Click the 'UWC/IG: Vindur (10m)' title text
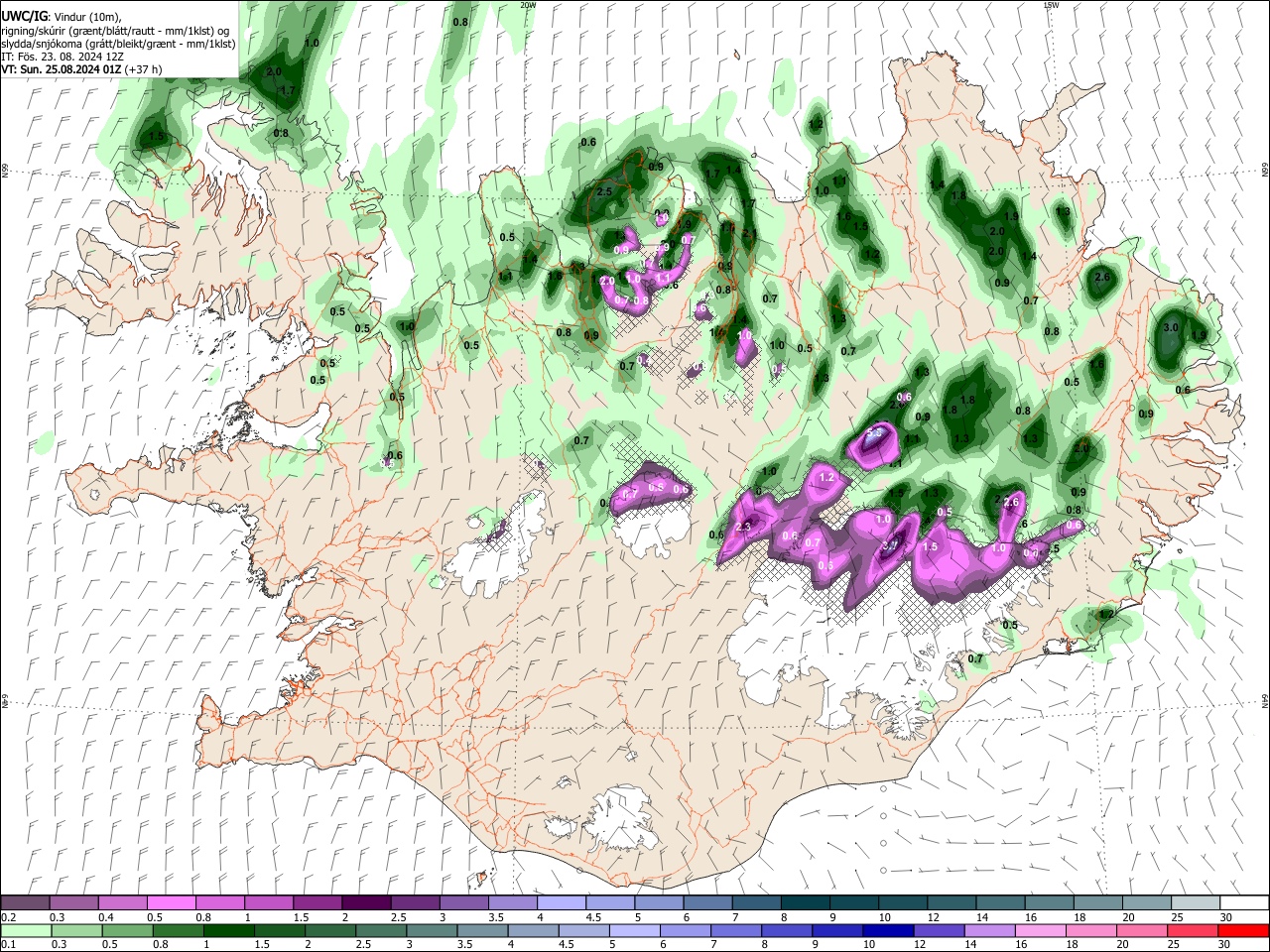 coord(63,17)
